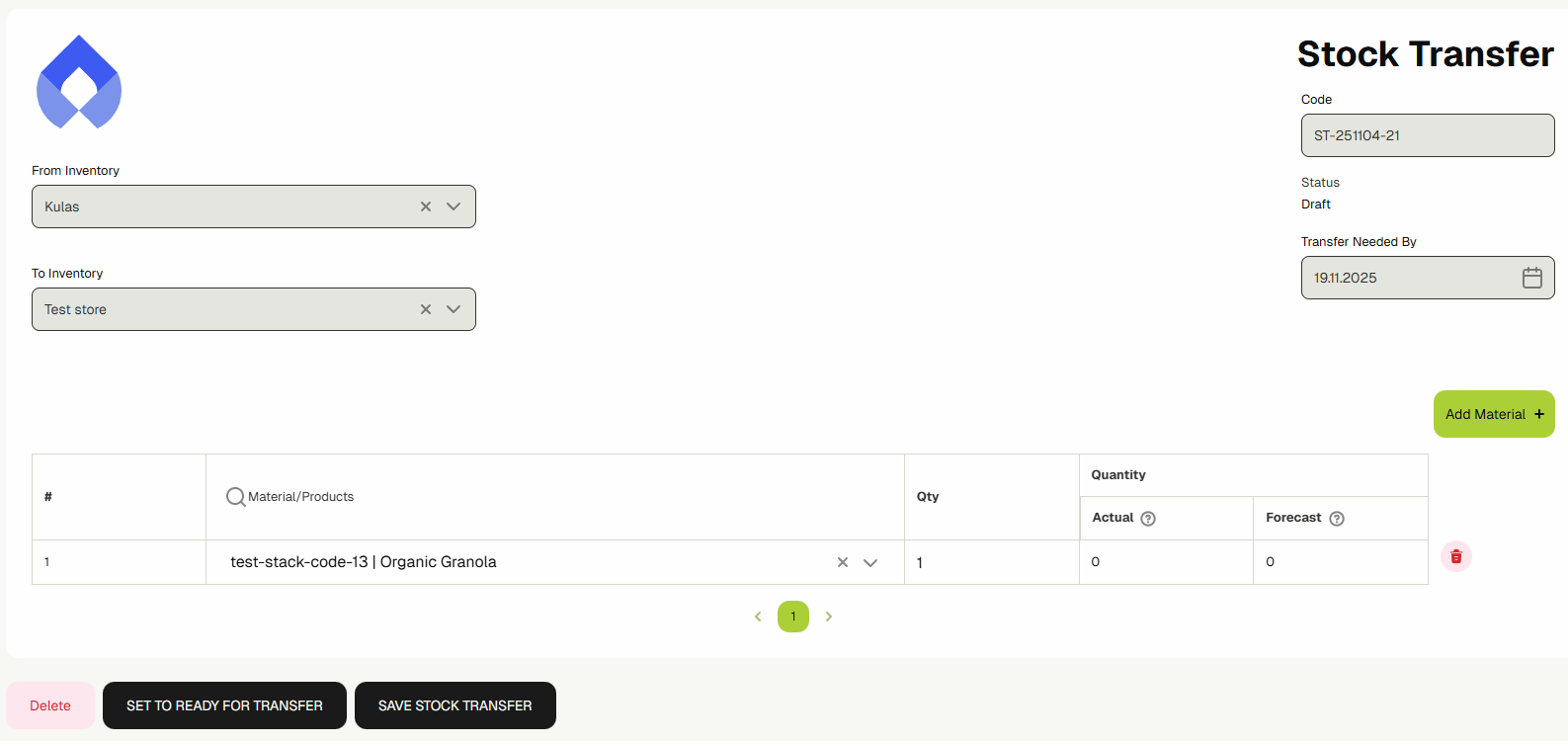Viewport: 1568px width, 744px height.
Task: Delete row 1 with the red trash icon
Action: (x=1455, y=556)
